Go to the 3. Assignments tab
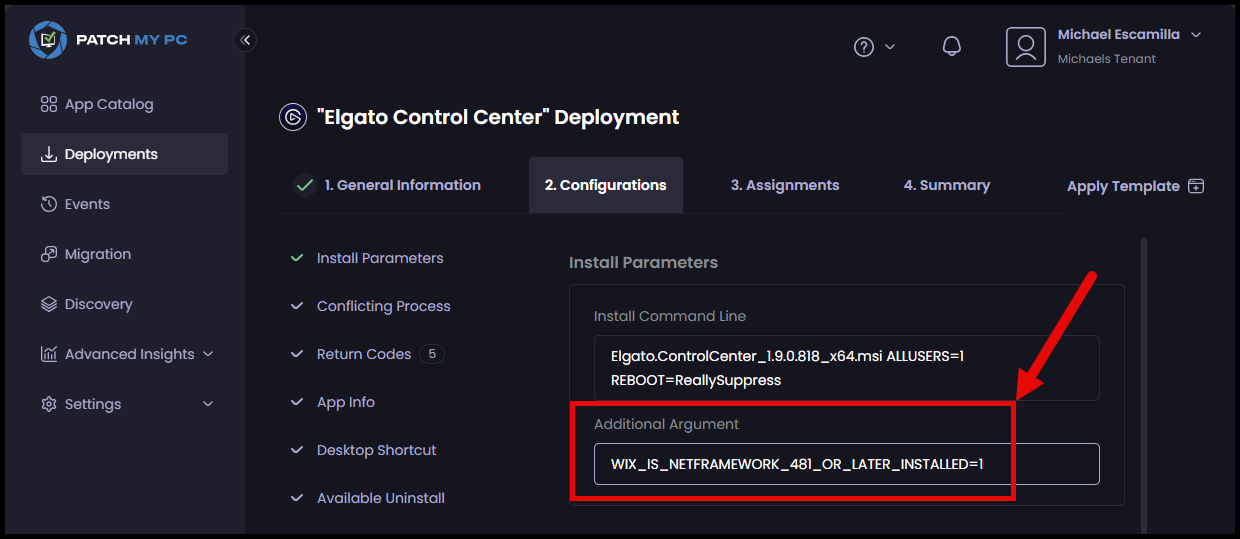The width and height of the screenshot is (1240, 539). tap(785, 185)
